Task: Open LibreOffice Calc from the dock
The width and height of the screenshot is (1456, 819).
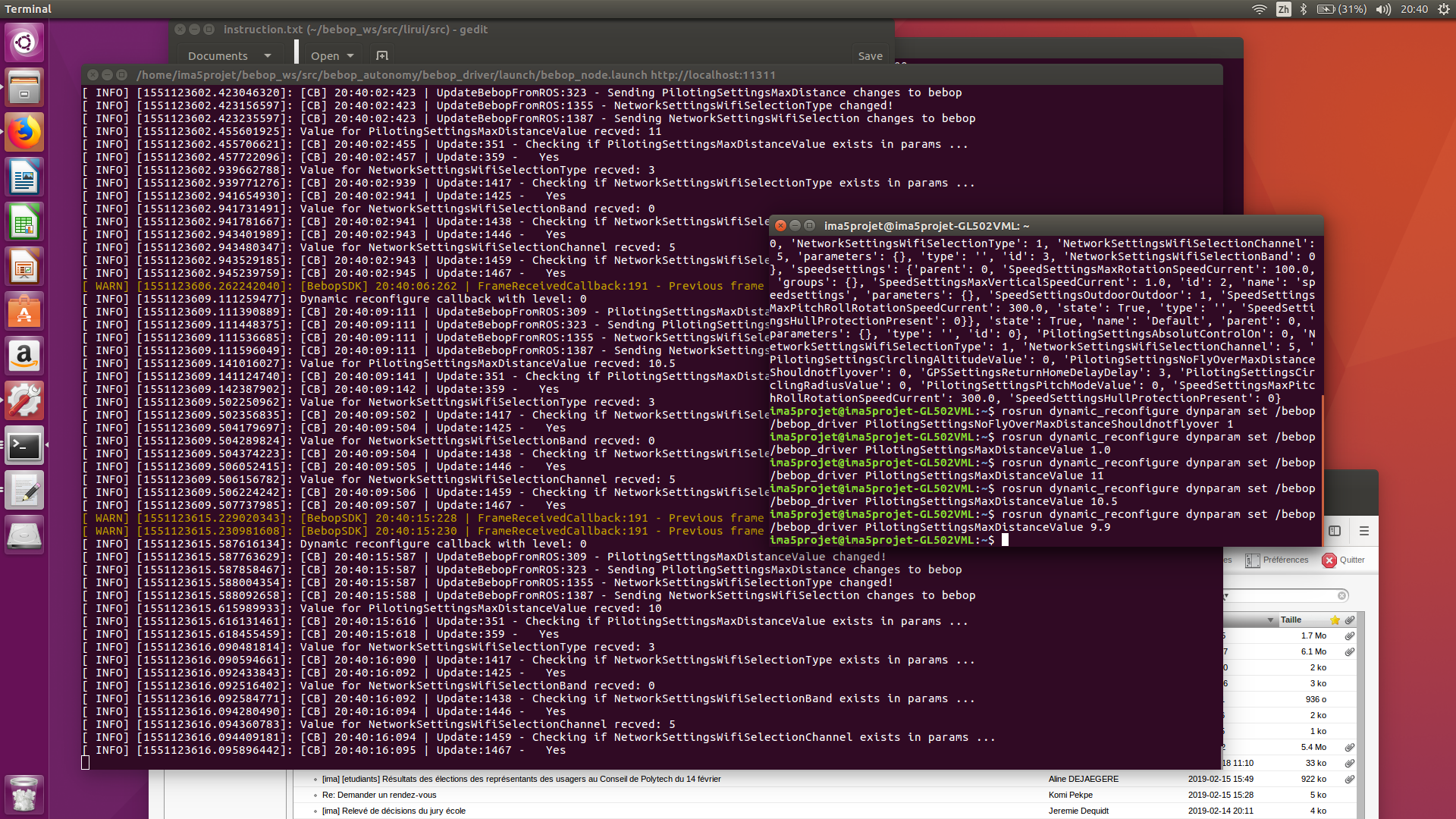Action: click(24, 222)
